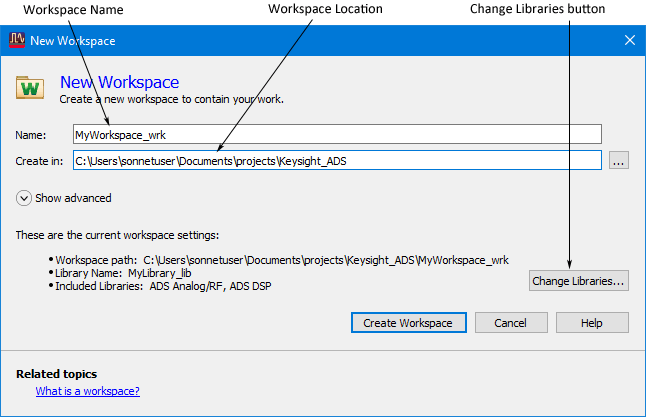Select the Library Name MyLibrary_lib line

pos(120,273)
